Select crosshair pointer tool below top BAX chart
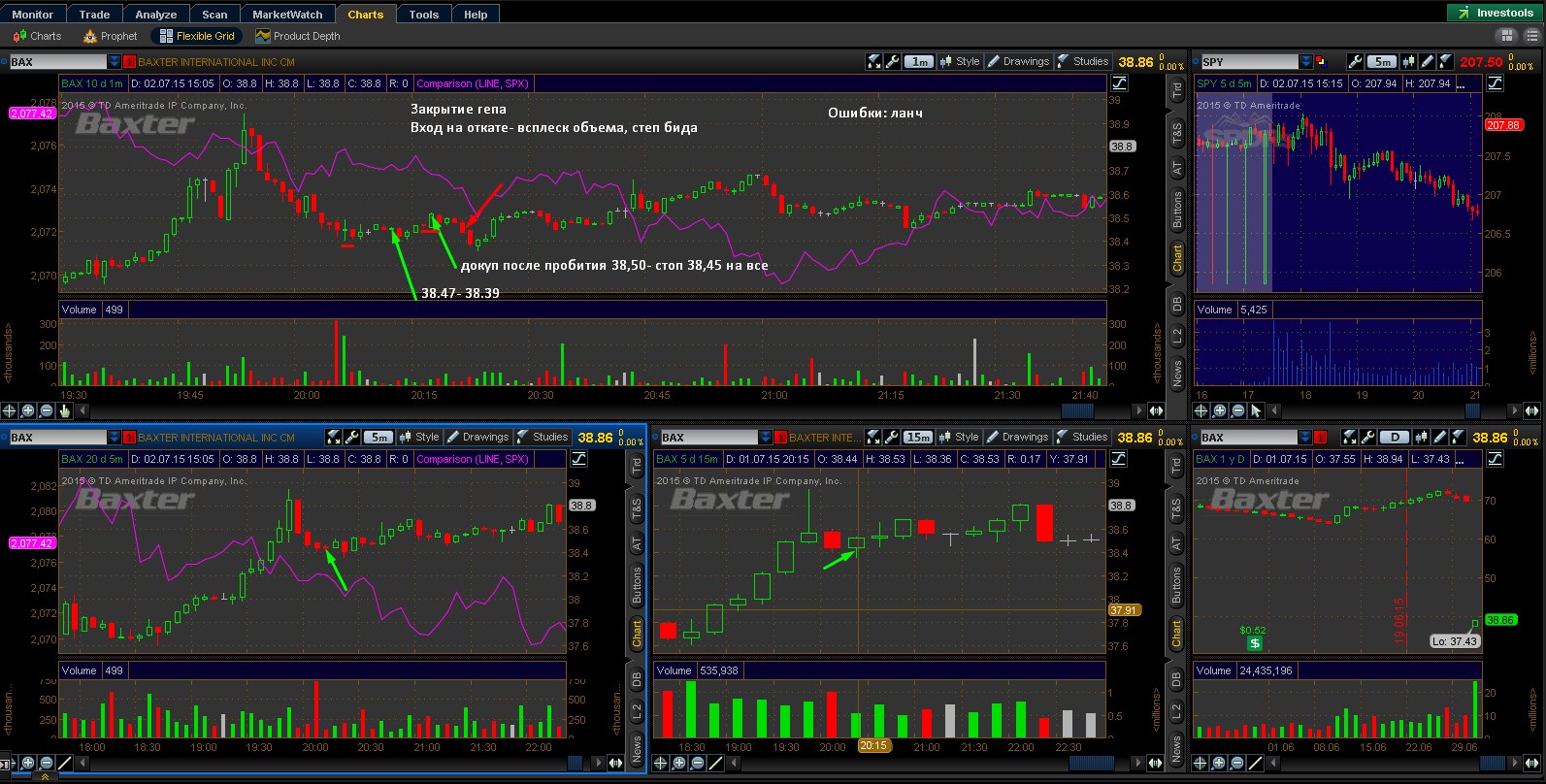1546x784 pixels. coord(10,410)
